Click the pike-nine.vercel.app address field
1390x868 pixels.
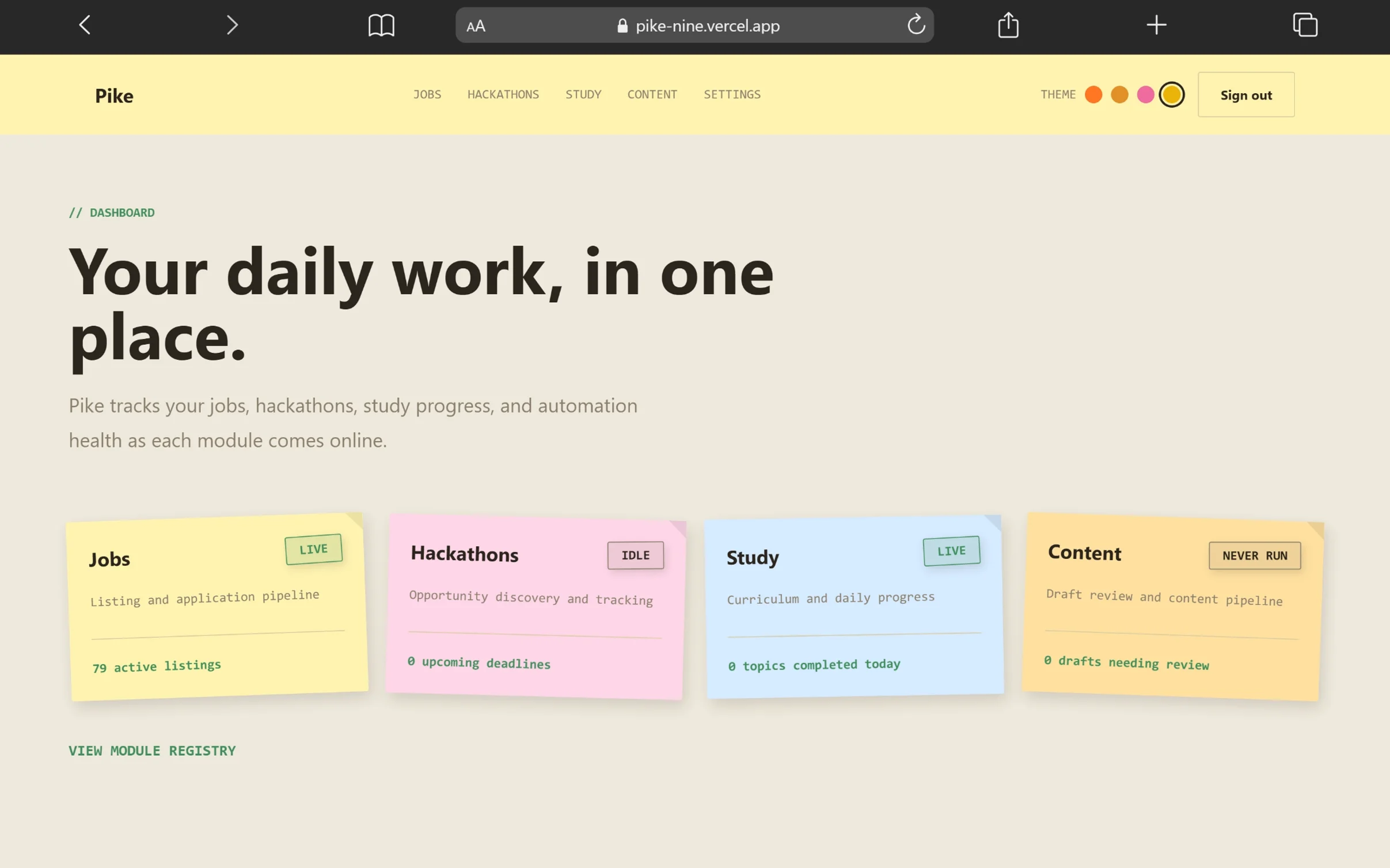[694, 25]
